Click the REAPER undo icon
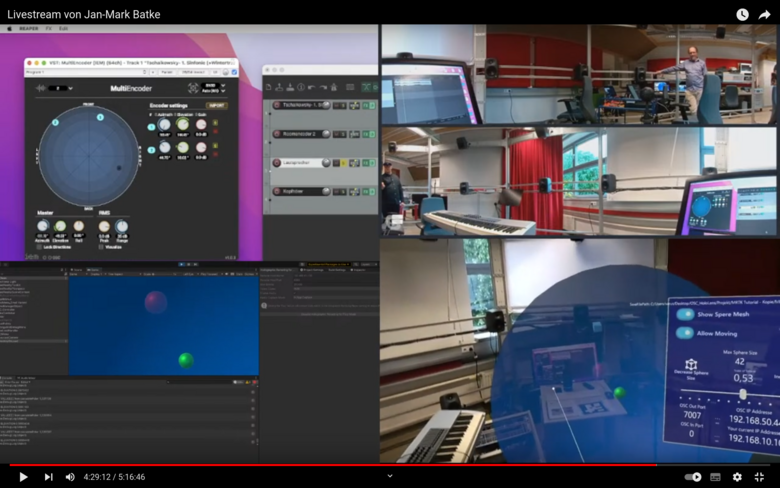The height and width of the screenshot is (488, 780). (x=311, y=87)
